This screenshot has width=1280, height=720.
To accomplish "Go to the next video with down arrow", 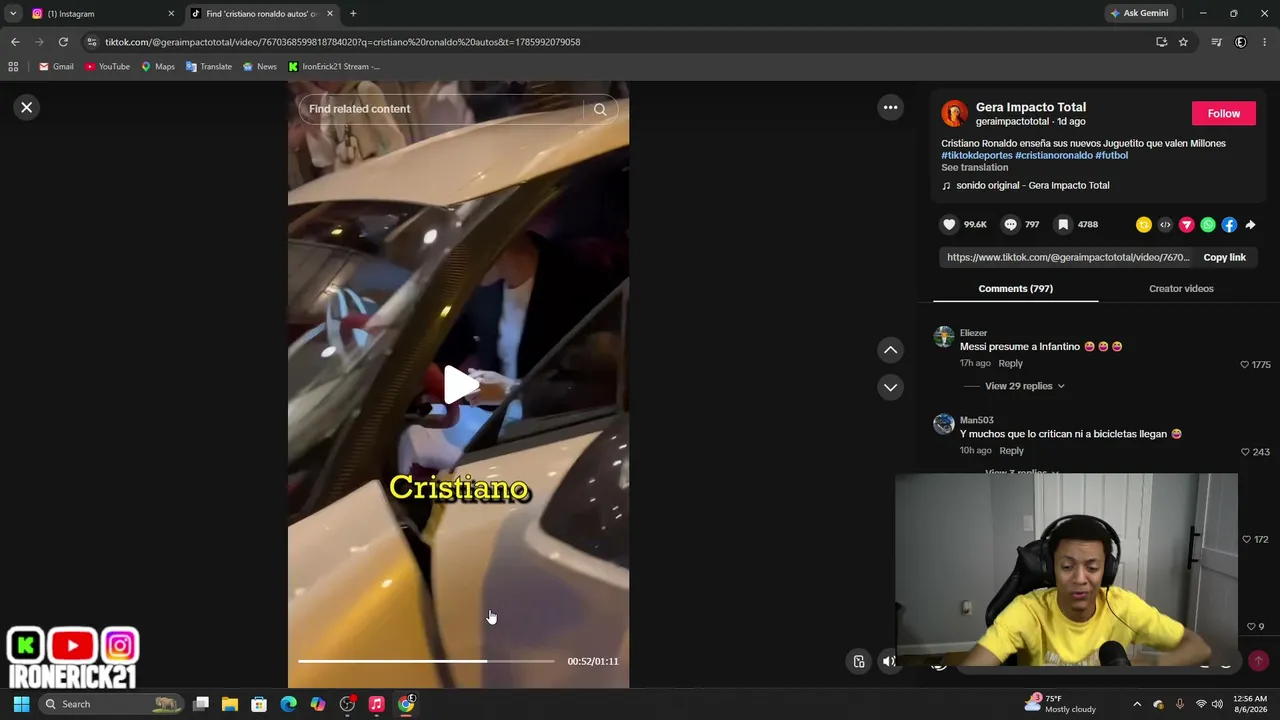I will click(x=890, y=387).
